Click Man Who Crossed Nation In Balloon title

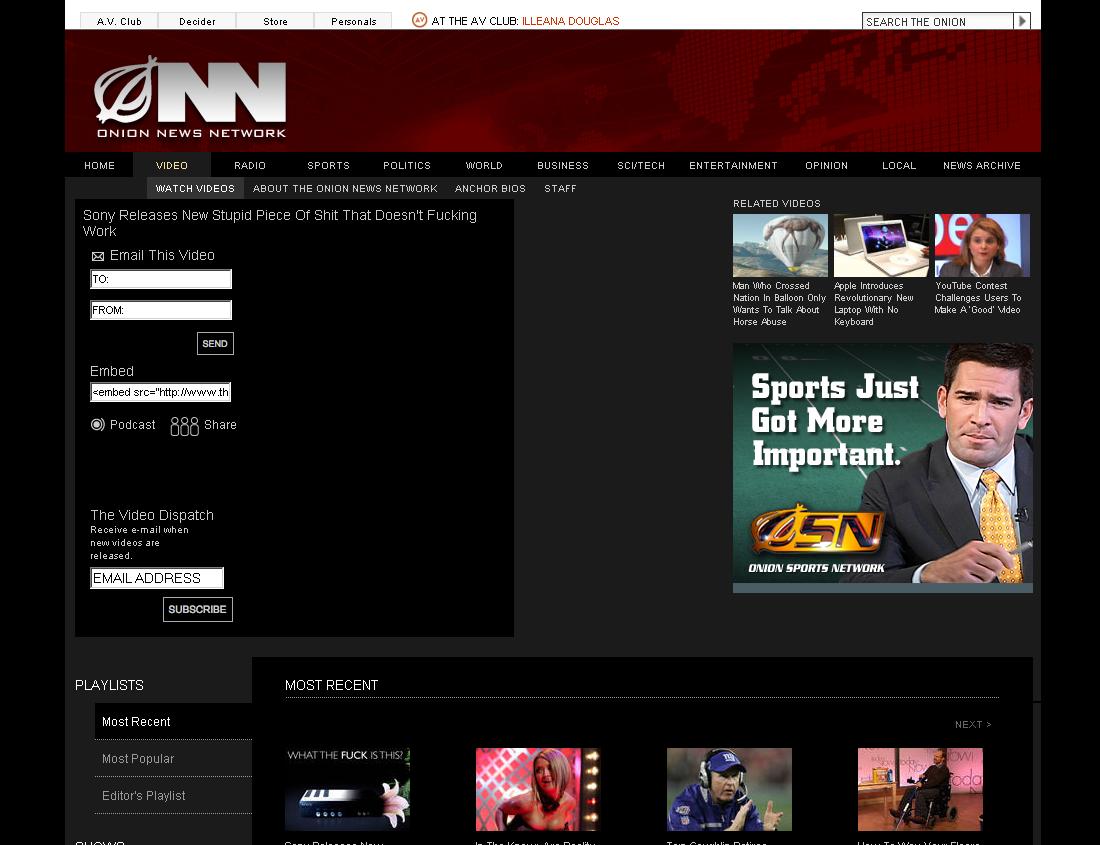(779, 304)
